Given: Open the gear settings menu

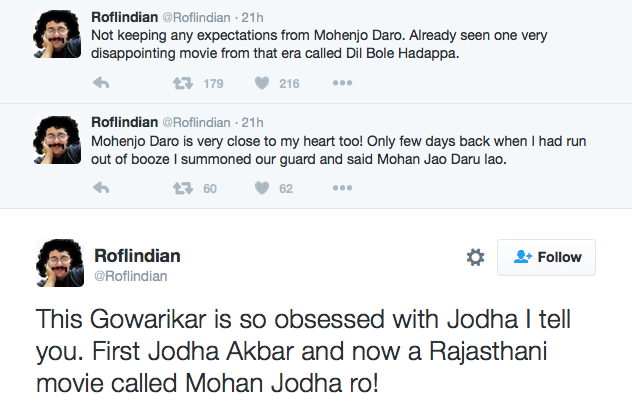Looking at the screenshot, I should click(x=476, y=257).
